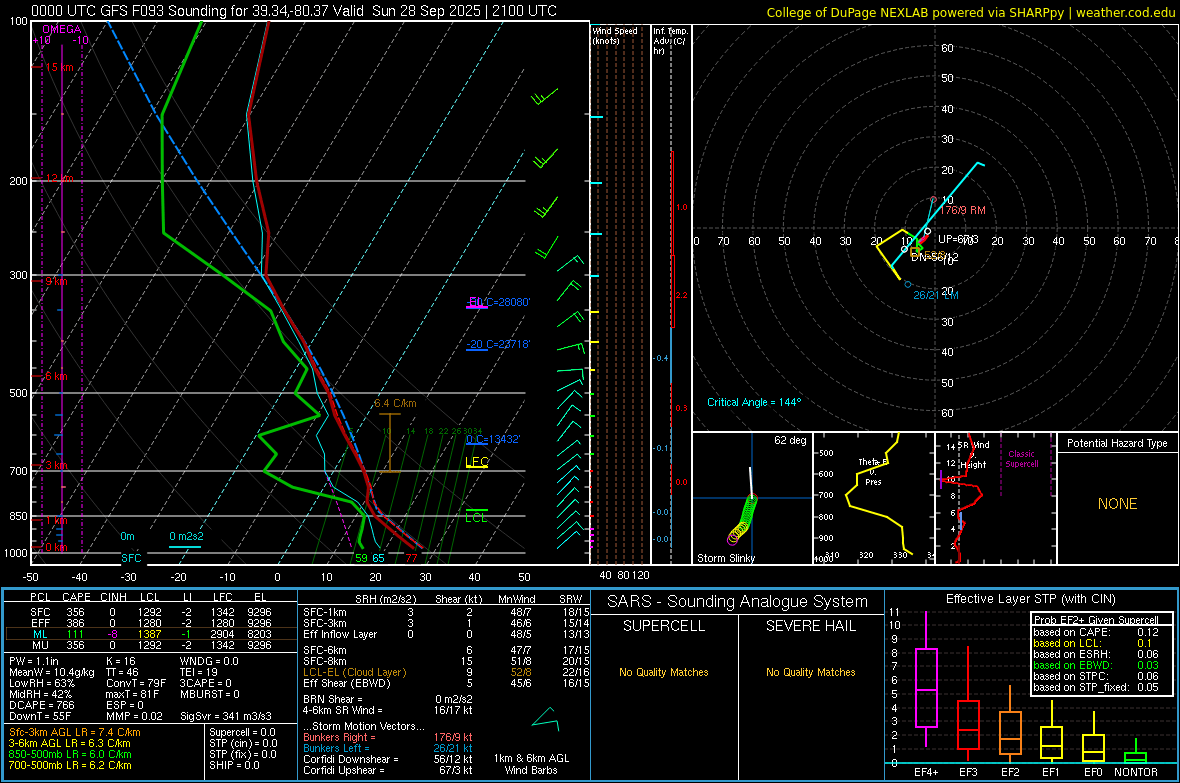1180x783 pixels.
Task: Click the Storm Slinky panel caption
Action: click(726, 558)
